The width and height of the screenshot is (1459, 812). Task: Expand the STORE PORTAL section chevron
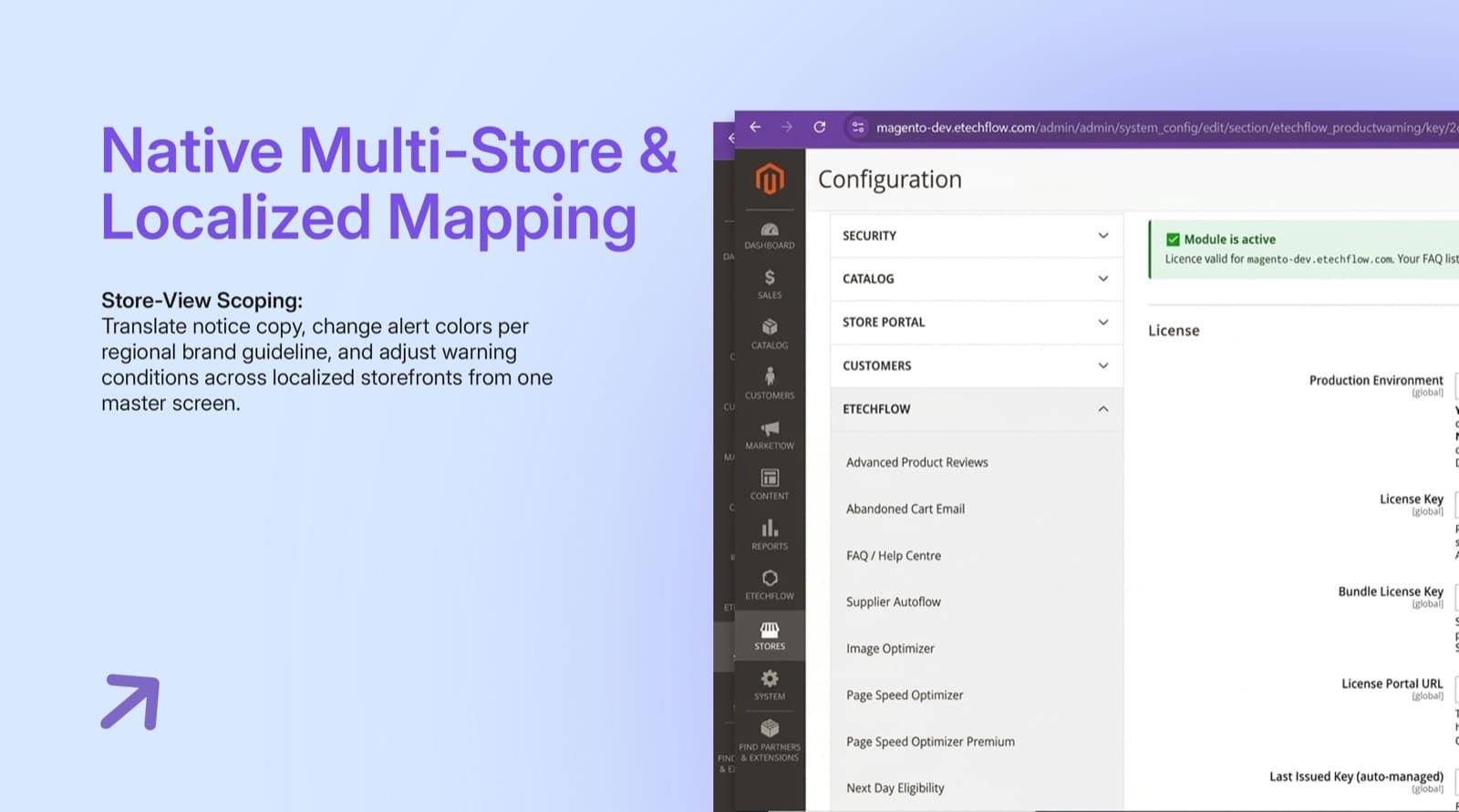tap(1103, 322)
